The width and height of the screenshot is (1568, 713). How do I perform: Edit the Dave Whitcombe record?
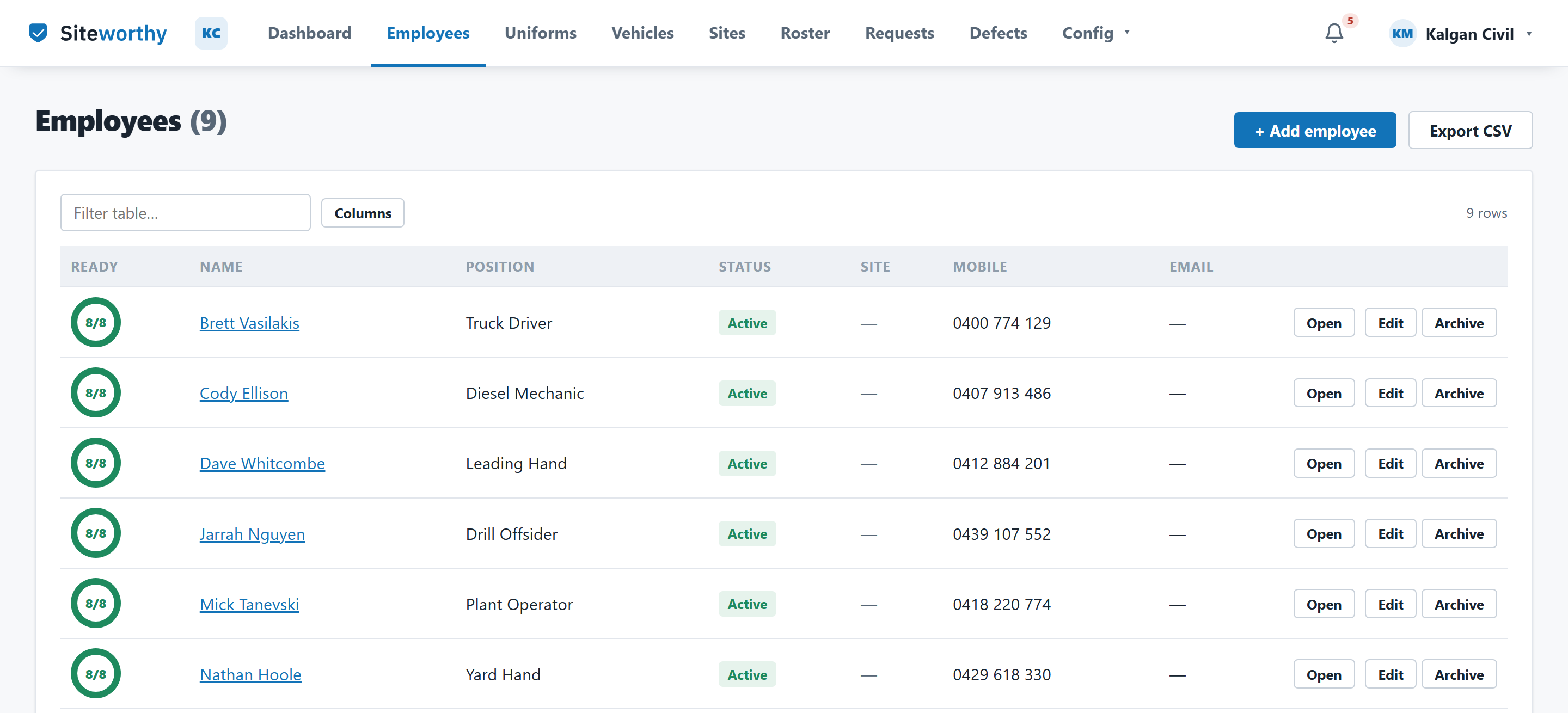[1391, 464]
